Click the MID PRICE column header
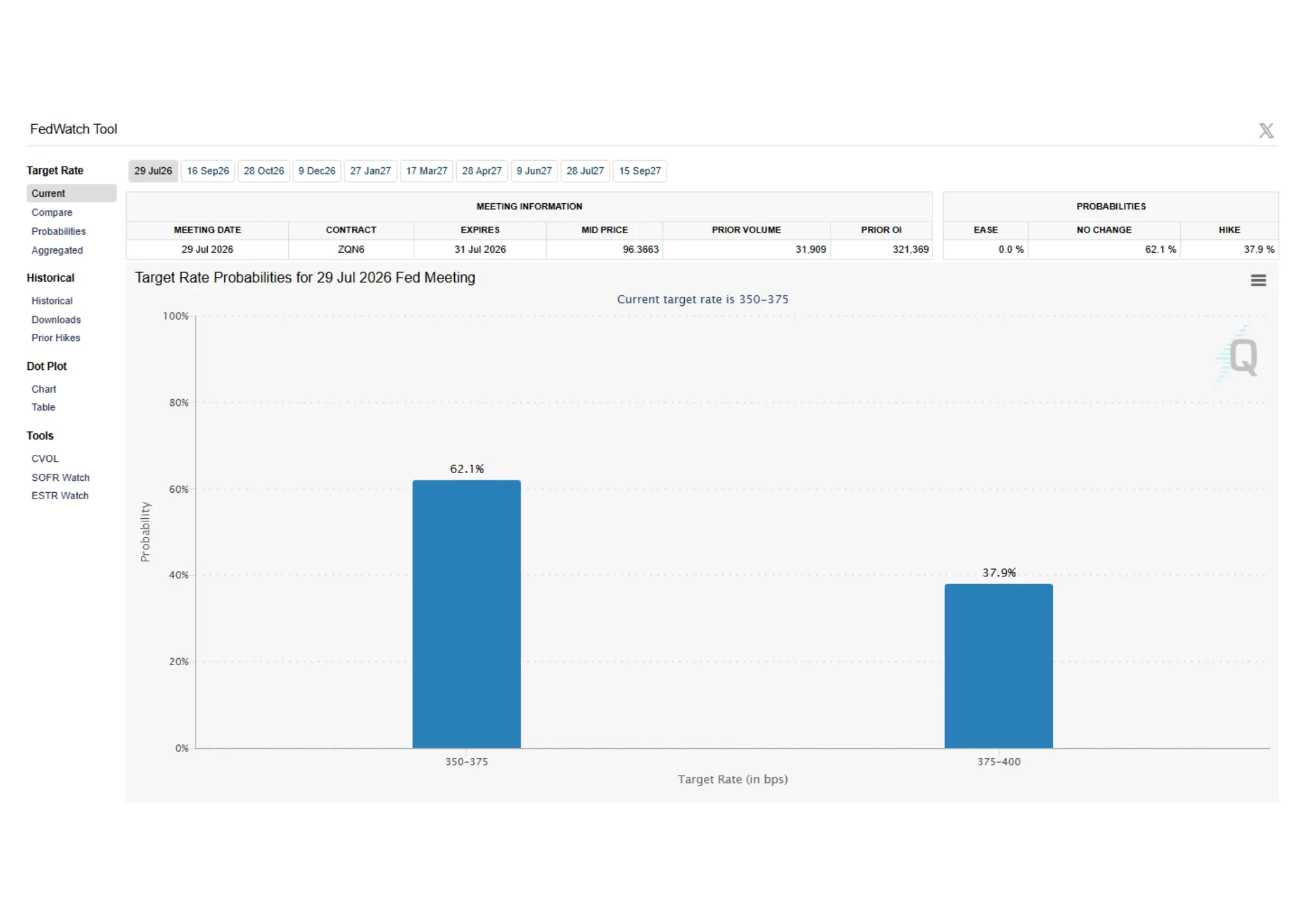The image size is (1307, 924). 604,230
